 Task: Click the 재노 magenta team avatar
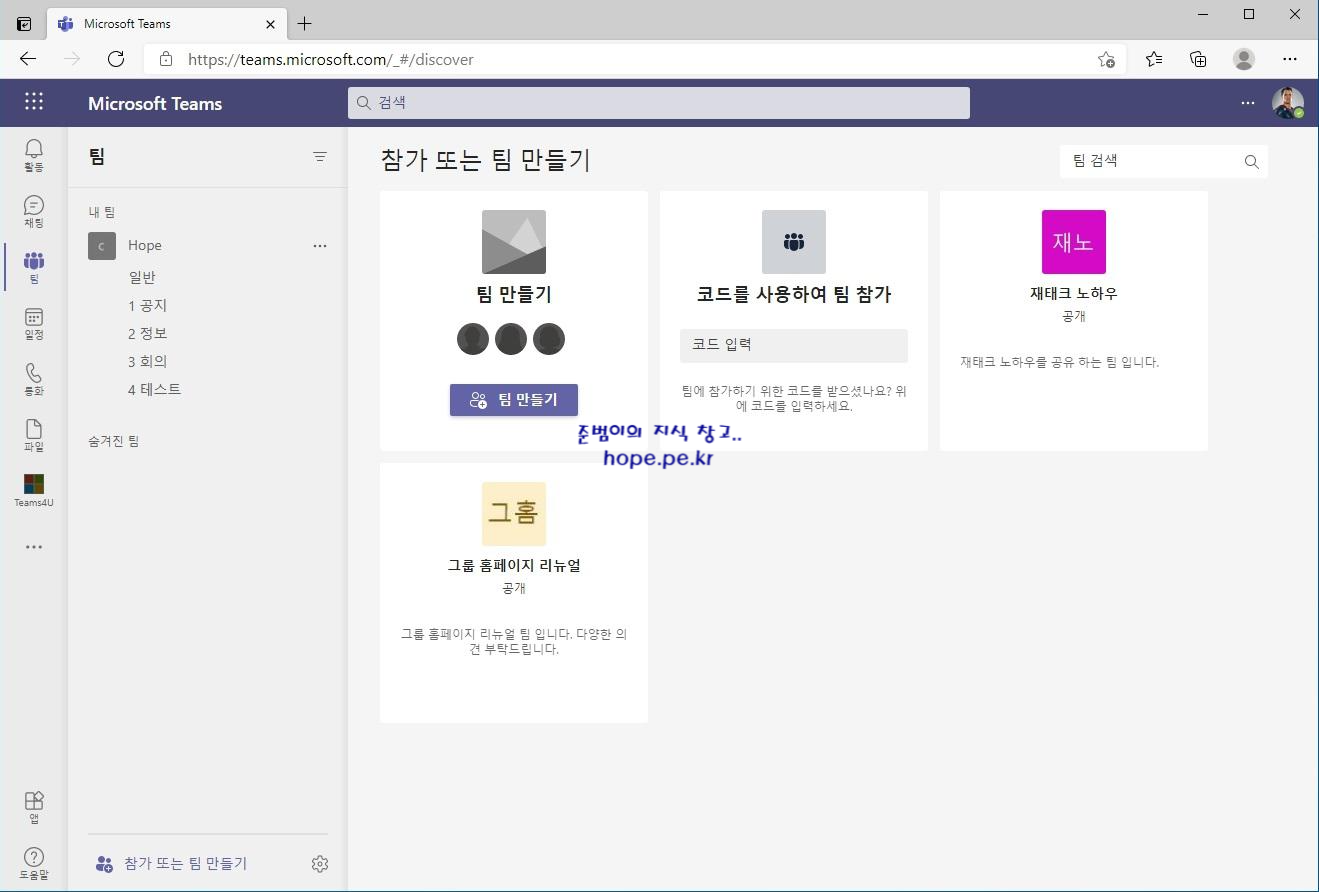click(1074, 242)
